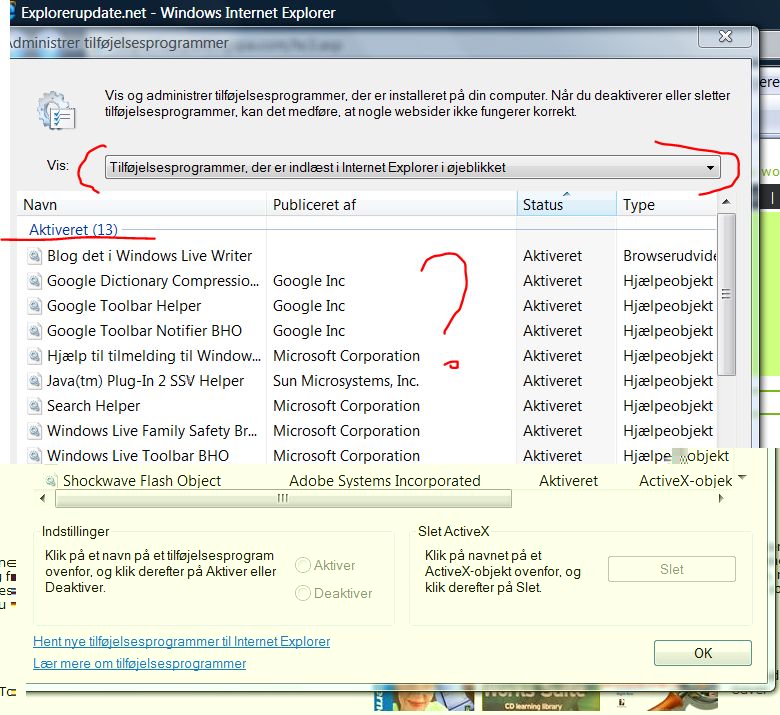Screen dimensions: 780x715
Task: Open Lær mere om tilføjelsesprogrammer link
Action: (139, 663)
